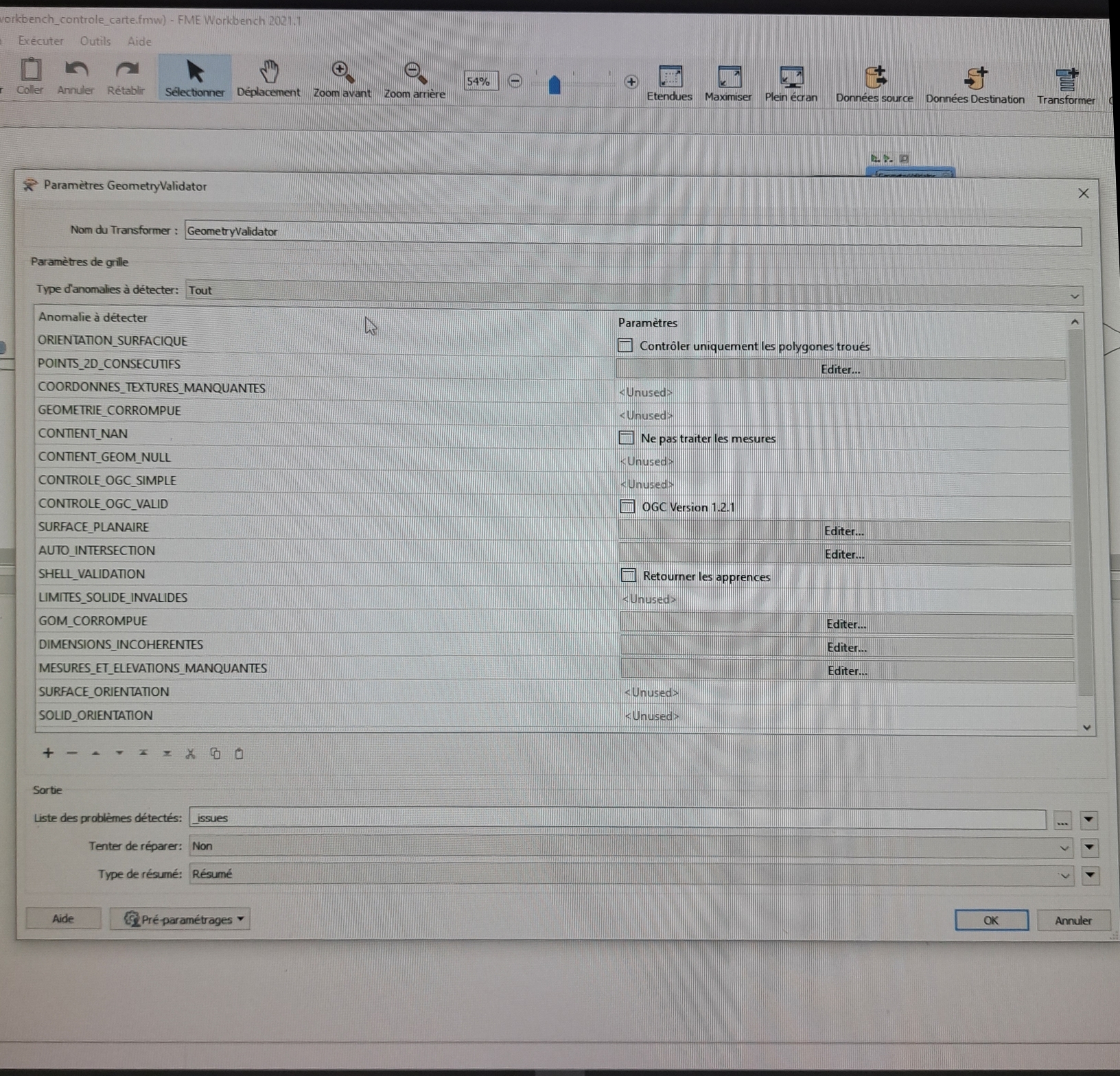Click the Zoom arrière magnifier icon

tap(415, 73)
